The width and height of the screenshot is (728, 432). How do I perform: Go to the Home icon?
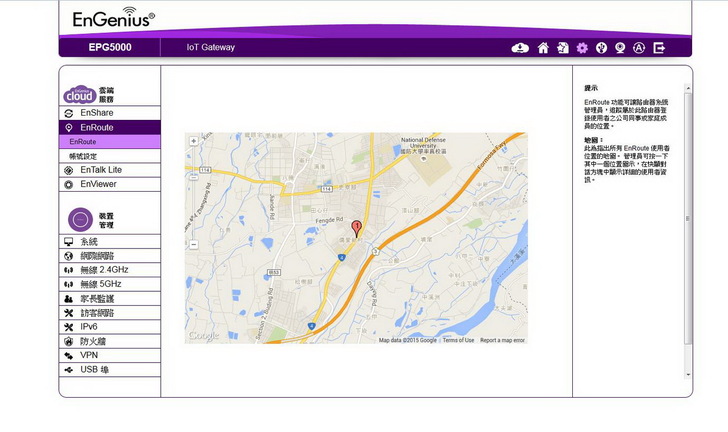543,47
